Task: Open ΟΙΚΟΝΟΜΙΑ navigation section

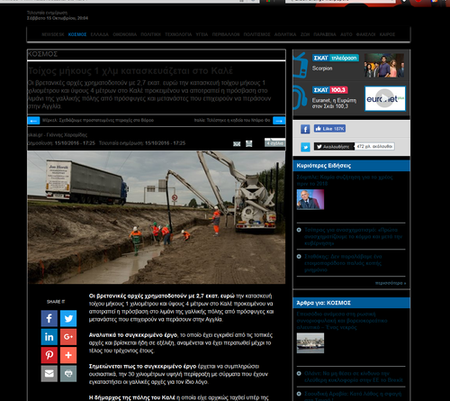Action: click(x=125, y=34)
